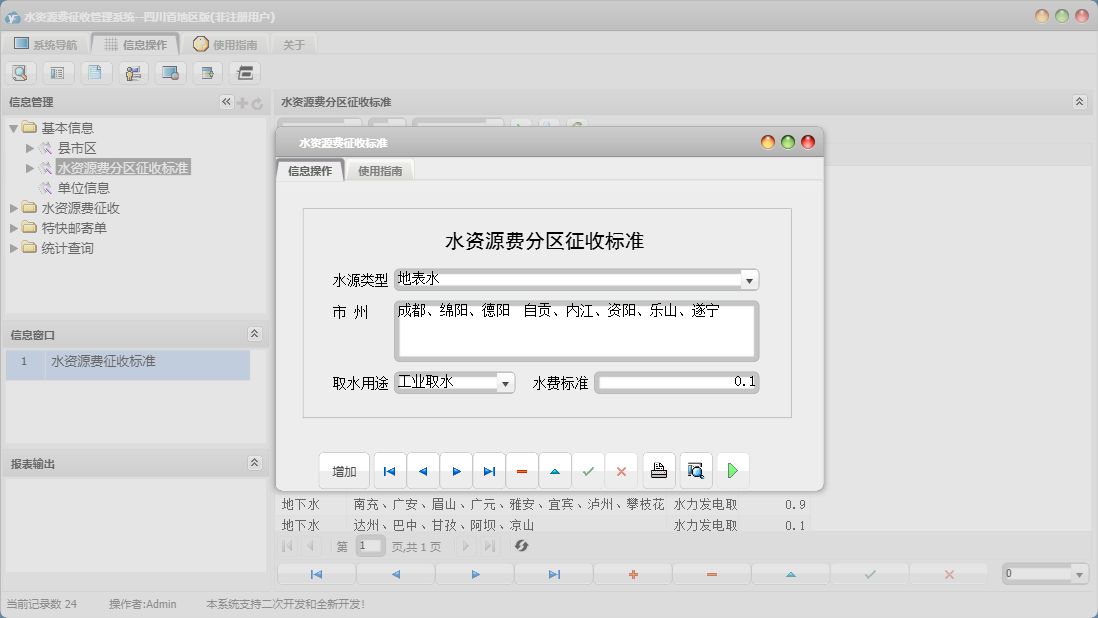Click the user information icon in the toolbar
Screen dimensions: 1098x618
point(133,72)
